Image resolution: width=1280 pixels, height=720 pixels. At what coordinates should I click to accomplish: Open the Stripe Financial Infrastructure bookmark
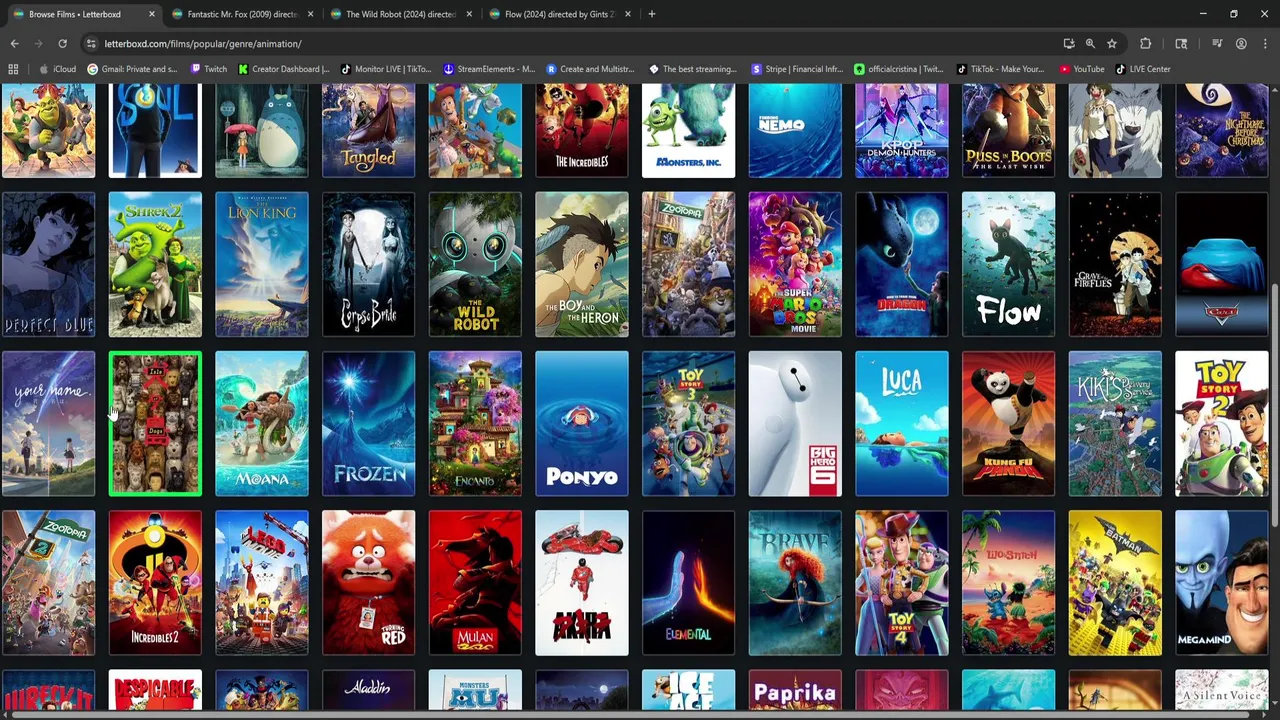[x=797, y=69]
